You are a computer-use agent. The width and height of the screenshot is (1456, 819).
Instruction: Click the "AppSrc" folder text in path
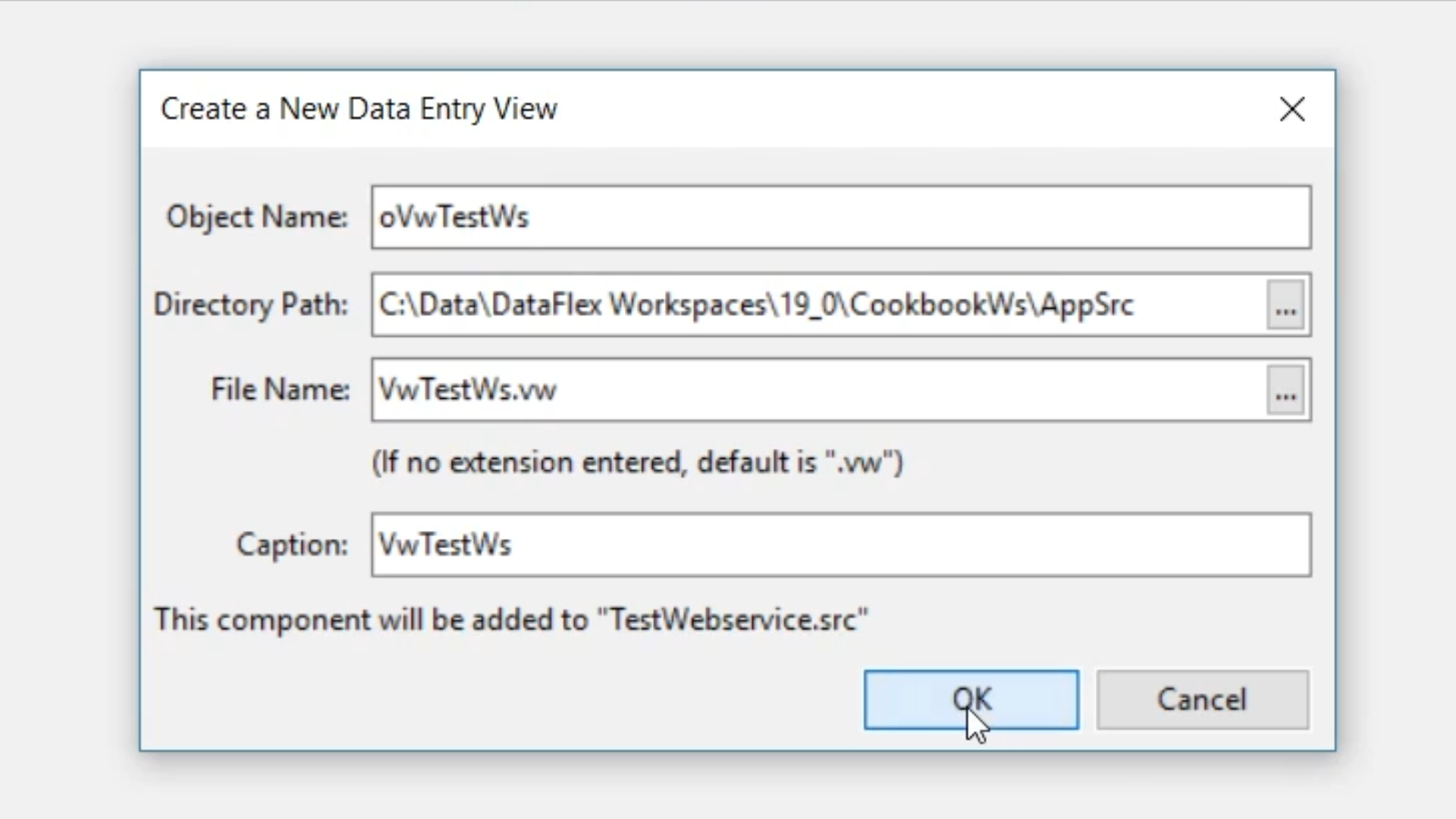coord(1087,305)
